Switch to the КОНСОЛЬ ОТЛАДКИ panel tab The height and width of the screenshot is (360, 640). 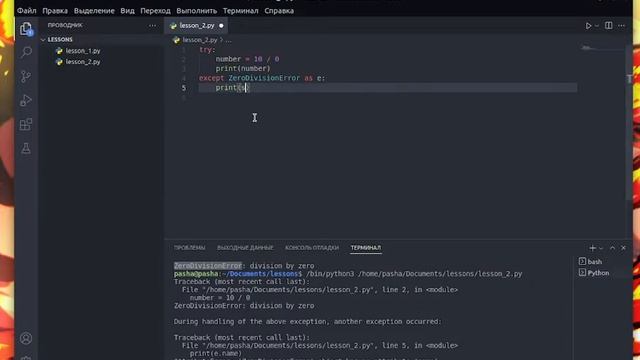(312, 248)
